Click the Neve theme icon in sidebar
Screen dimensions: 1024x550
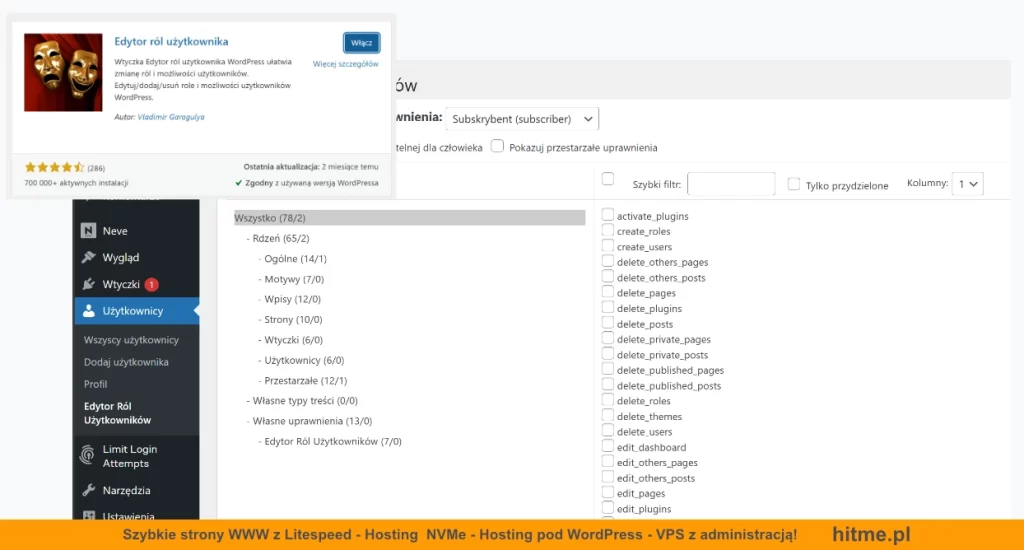click(89, 231)
